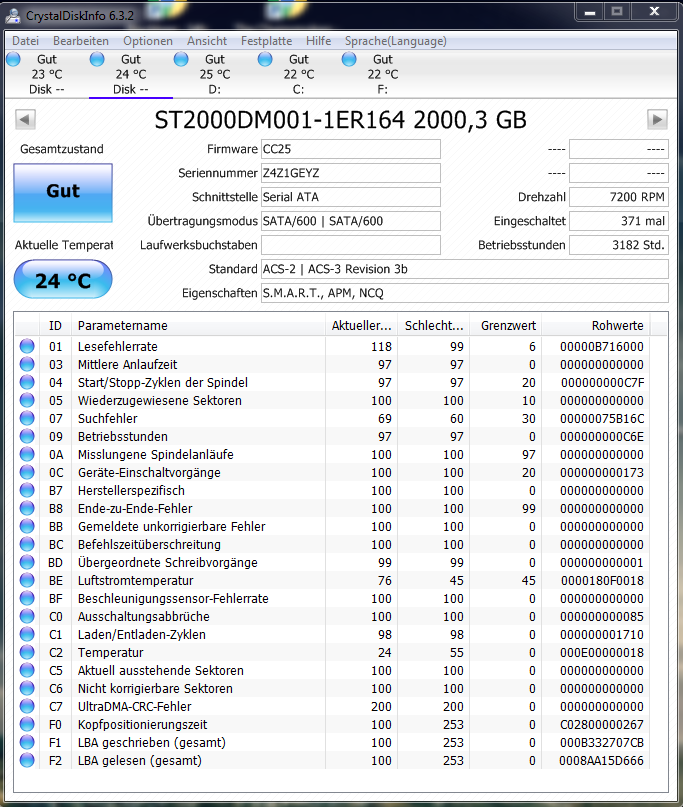Select the C: drive status orb
Viewport: 683px width, 807px height.
[x=265, y=59]
